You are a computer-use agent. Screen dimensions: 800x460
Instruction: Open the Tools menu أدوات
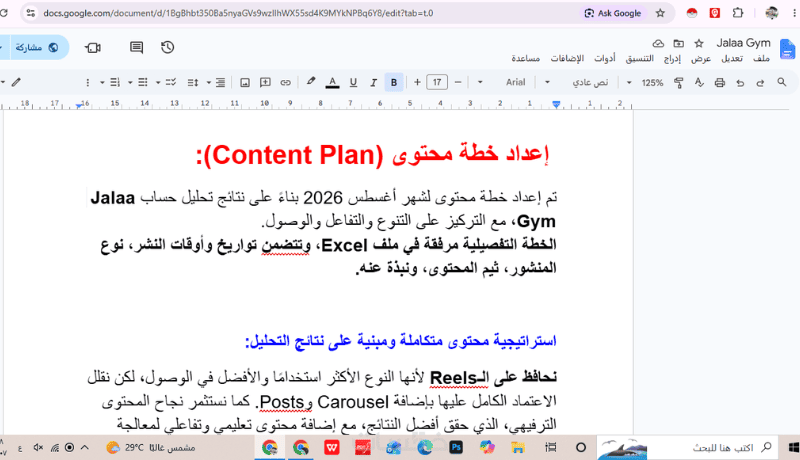(x=605, y=59)
